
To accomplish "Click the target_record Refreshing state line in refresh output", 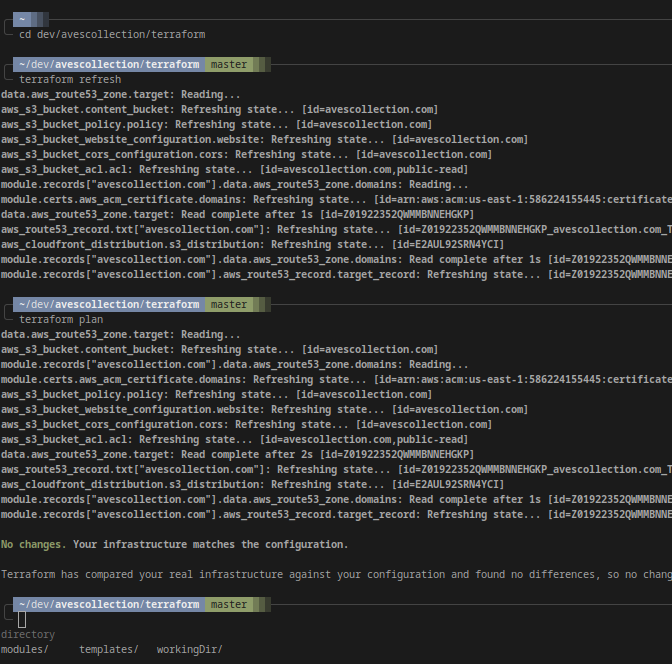I will (336, 274).
